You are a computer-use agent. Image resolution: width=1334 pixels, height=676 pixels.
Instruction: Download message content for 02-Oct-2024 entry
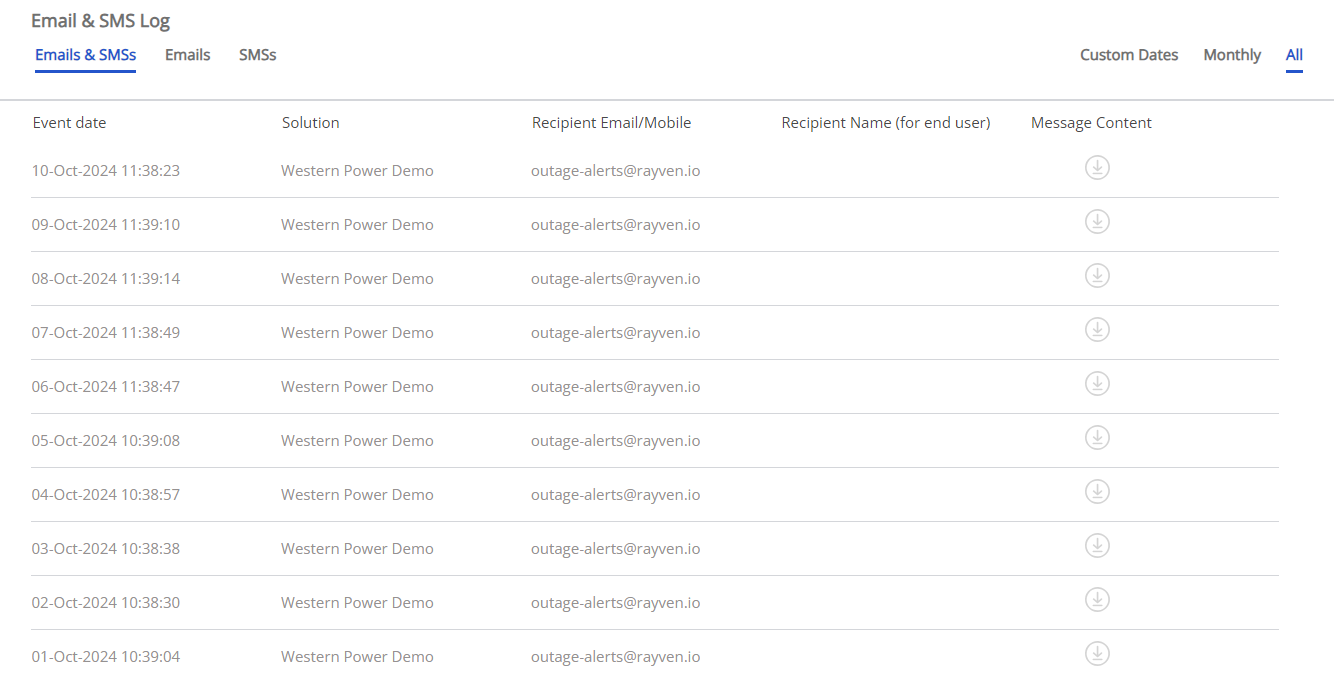(x=1097, y=599)
